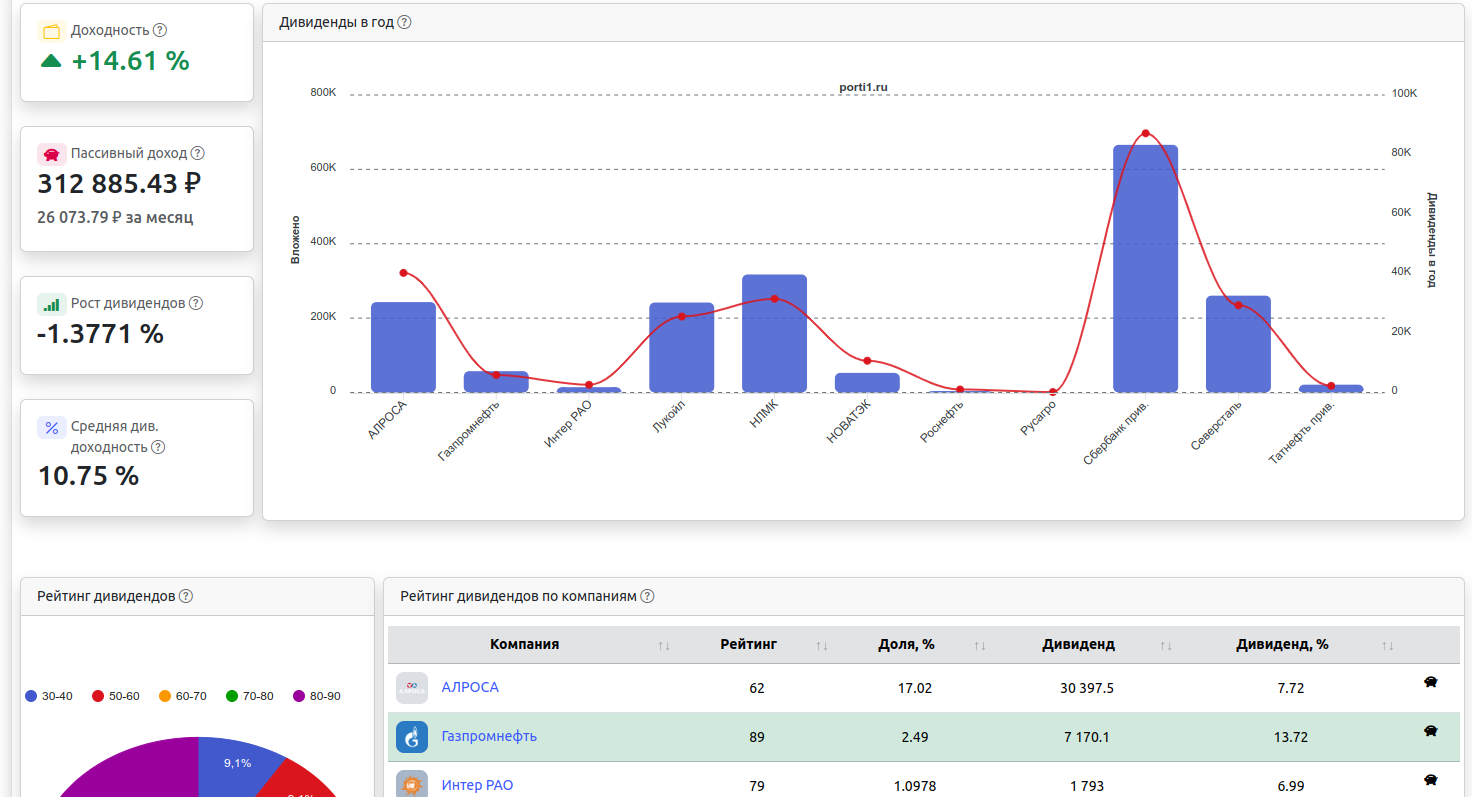Click the 17.02 share cell for АЛРОСА
The image size is (1472, 797).
[916, 688]
